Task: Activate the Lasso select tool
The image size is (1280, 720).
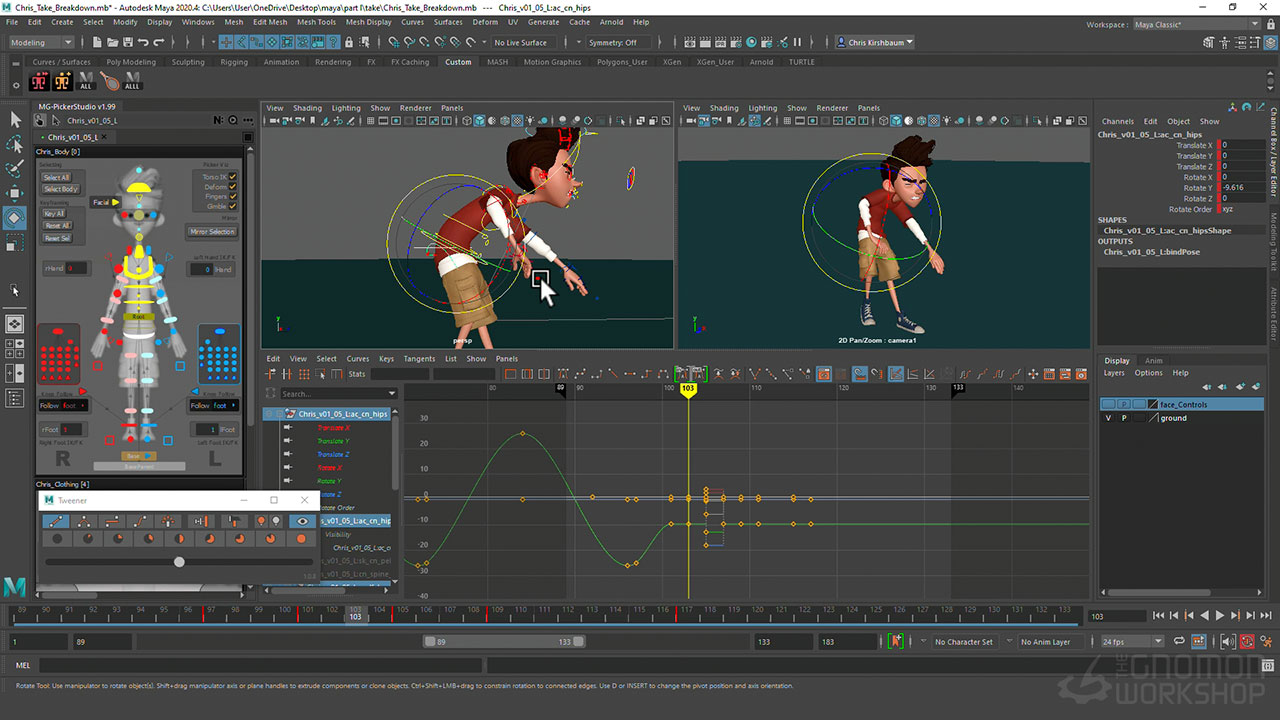Action: coord(15,144)
